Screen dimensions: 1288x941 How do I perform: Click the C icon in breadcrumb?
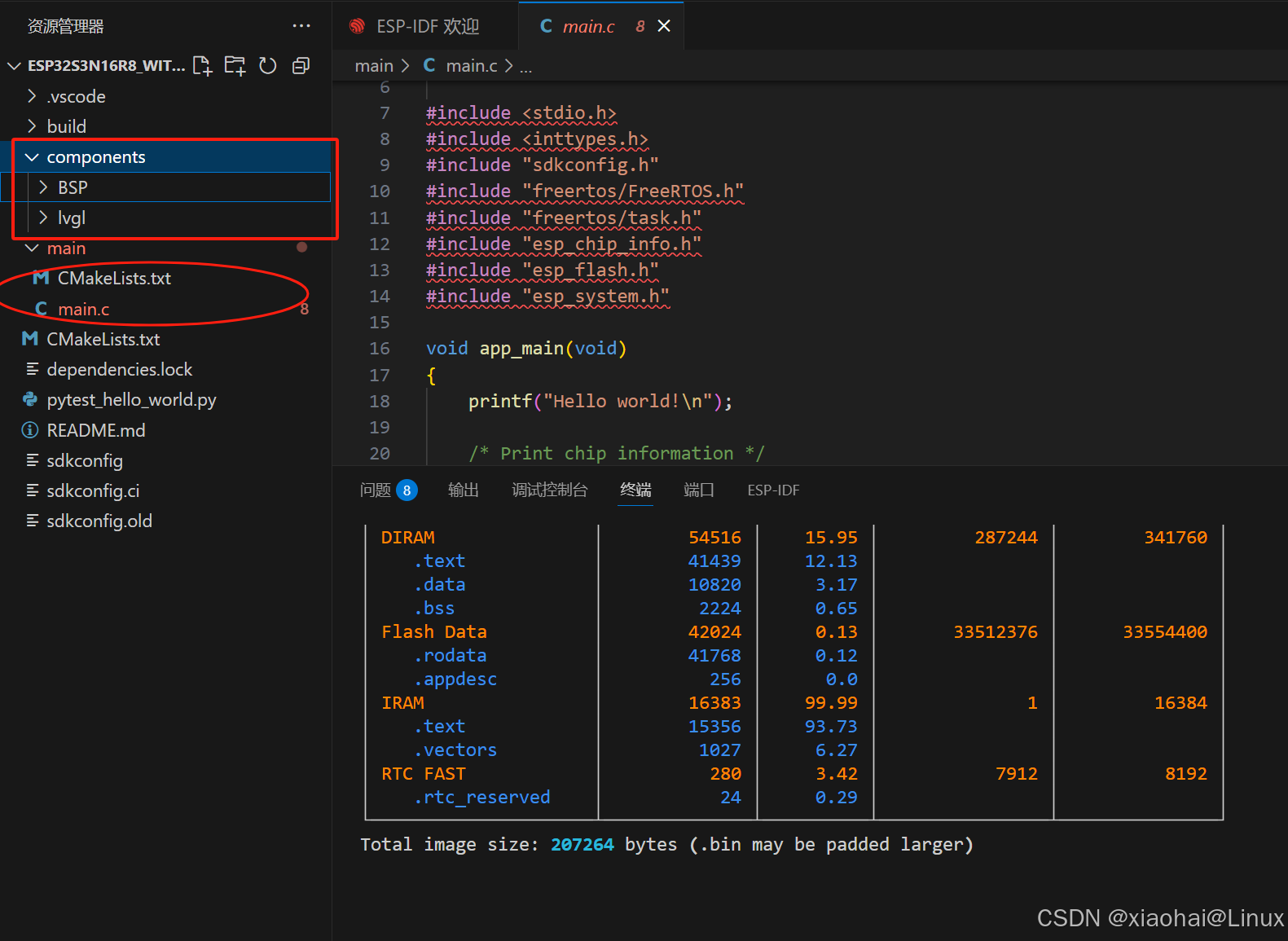[429, 65]
